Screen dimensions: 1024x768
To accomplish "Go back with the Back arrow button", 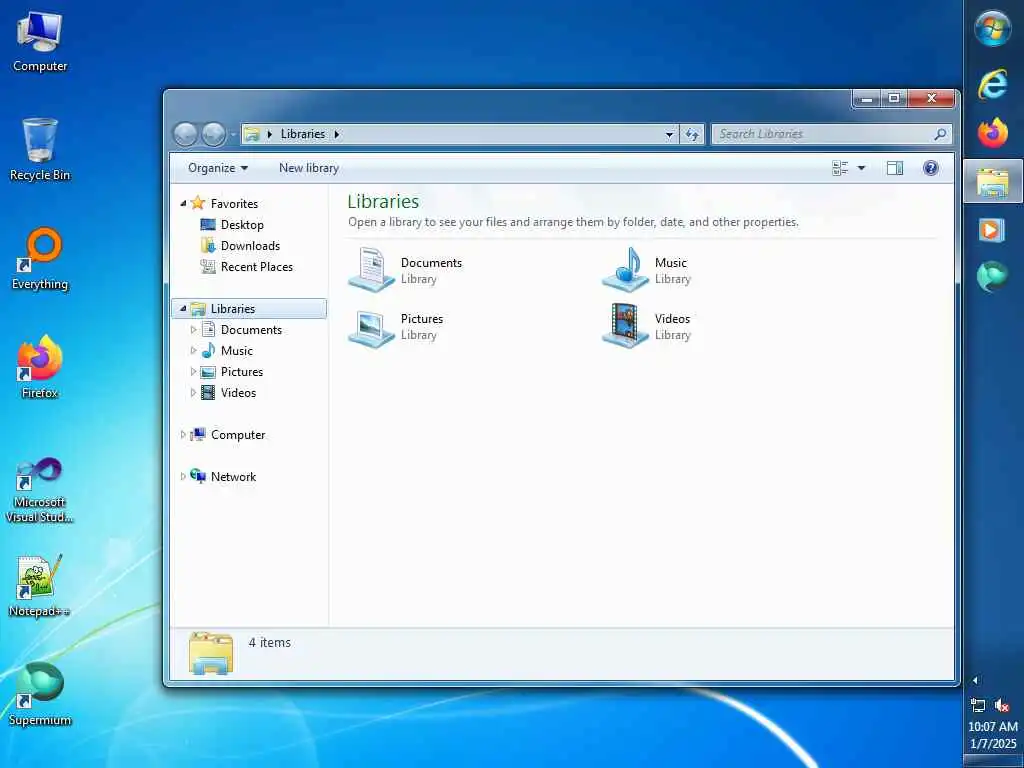I will coord(185,134).
